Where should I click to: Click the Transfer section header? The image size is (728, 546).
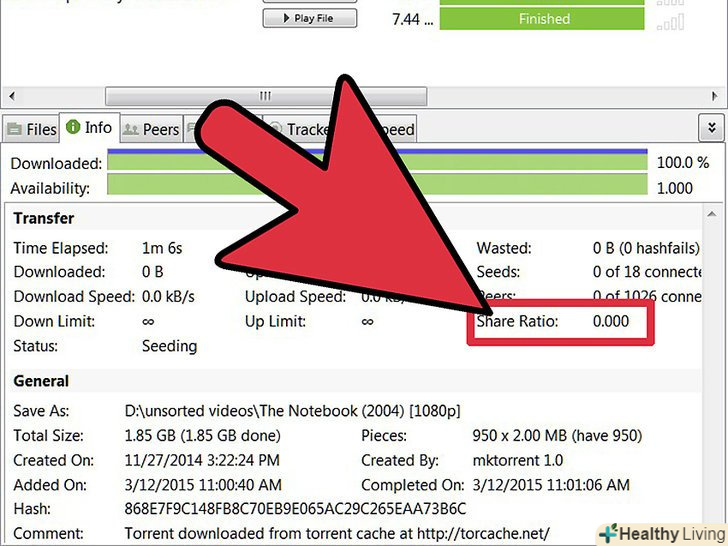(44, 218)
